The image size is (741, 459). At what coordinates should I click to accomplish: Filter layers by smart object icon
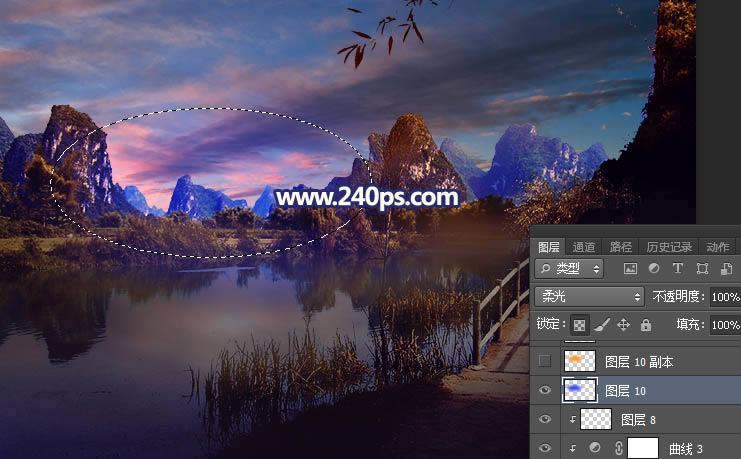coord(726,268)
